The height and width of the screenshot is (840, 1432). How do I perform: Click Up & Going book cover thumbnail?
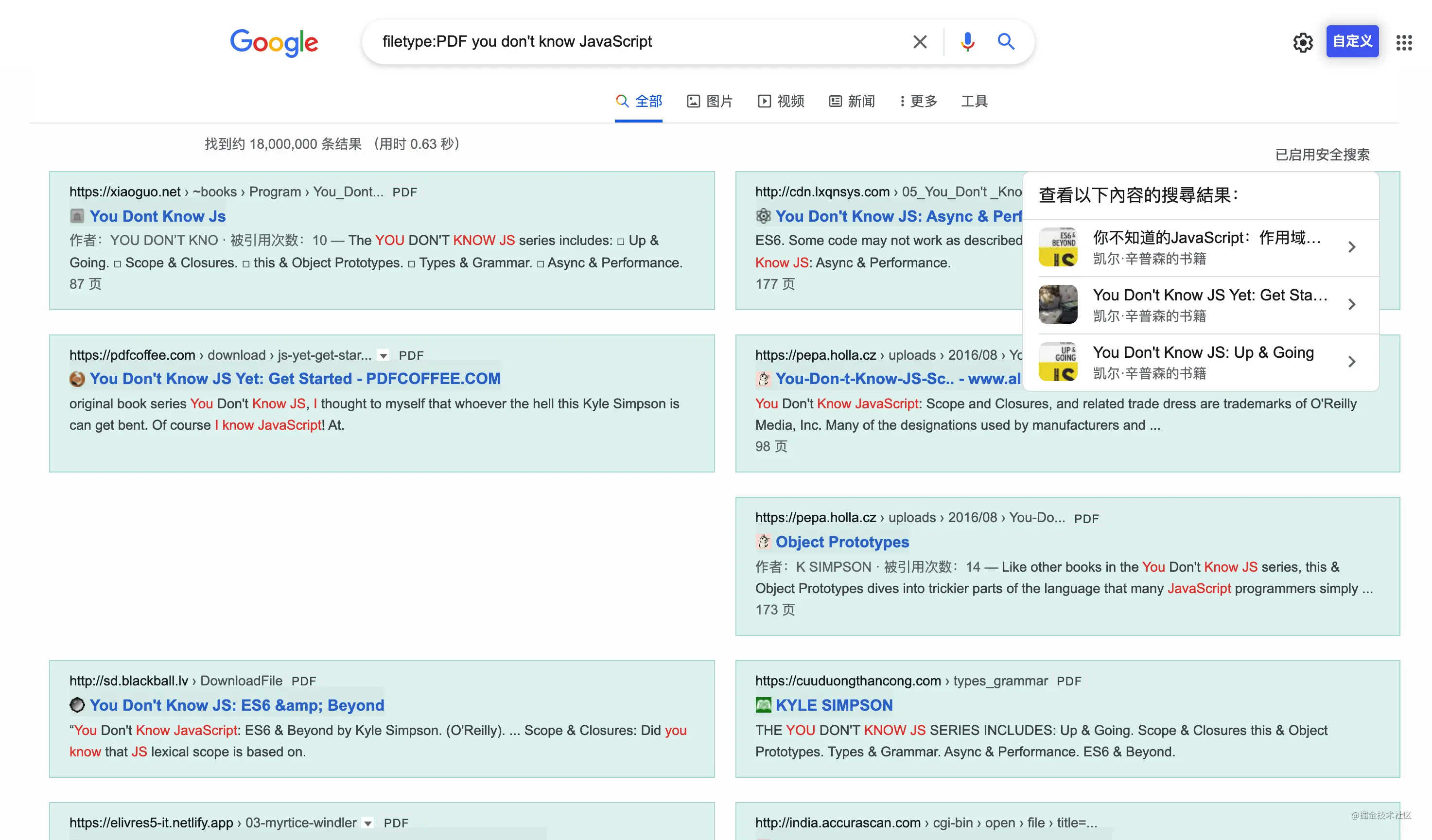tap(1058, 362)
